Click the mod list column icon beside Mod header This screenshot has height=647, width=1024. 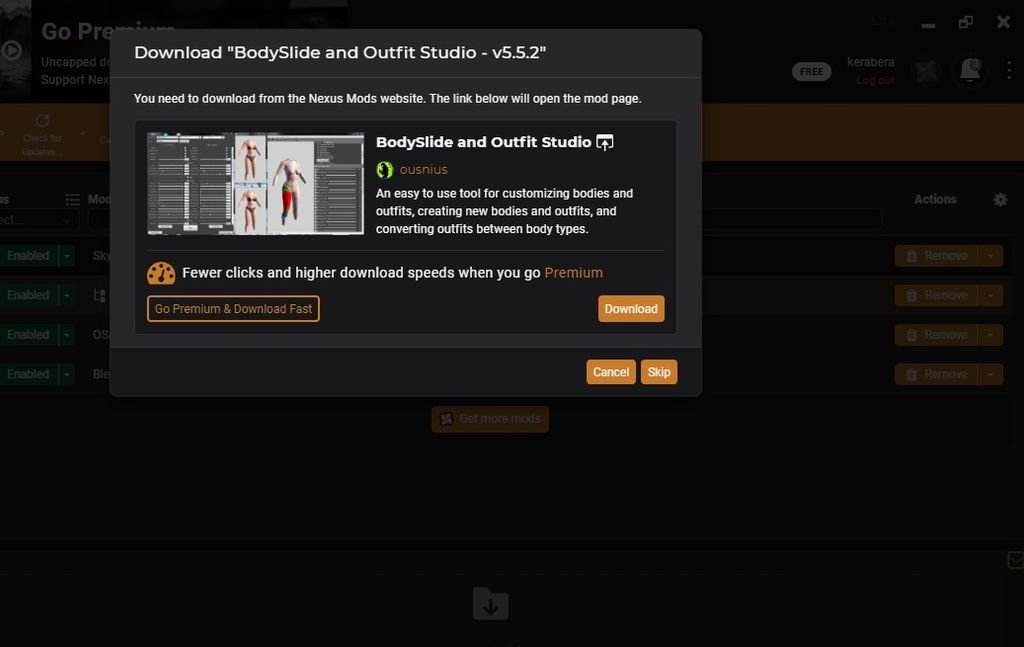pos(72,200)
